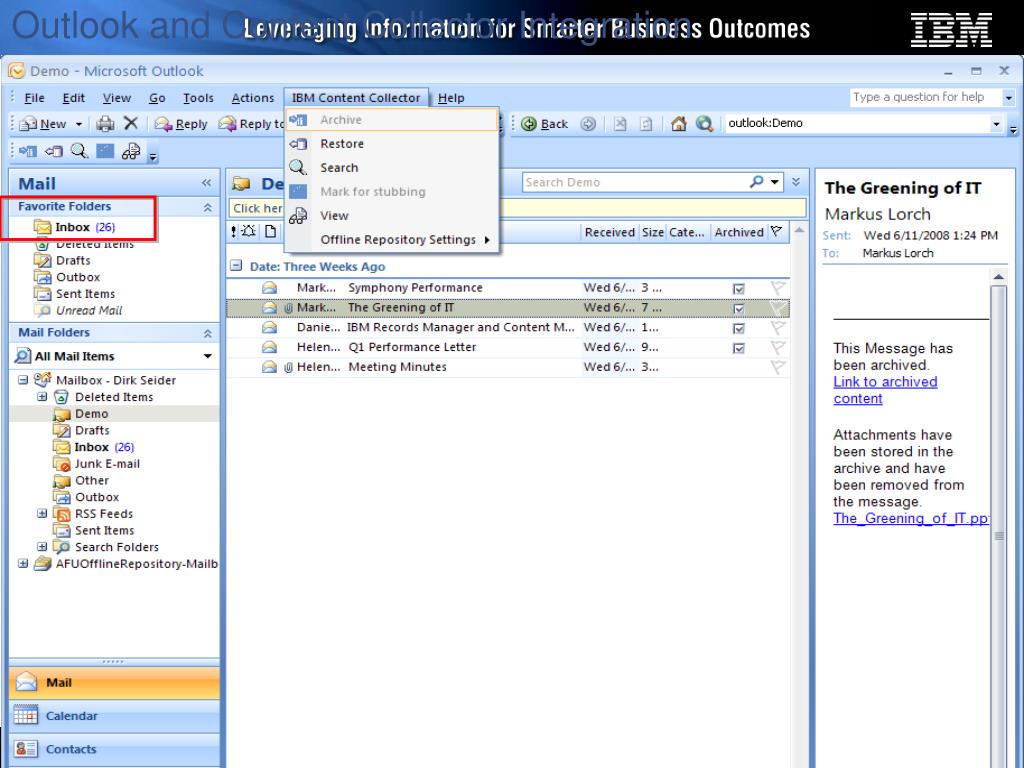Open the All Mail Items dropdown

click(x=208, y=357)
